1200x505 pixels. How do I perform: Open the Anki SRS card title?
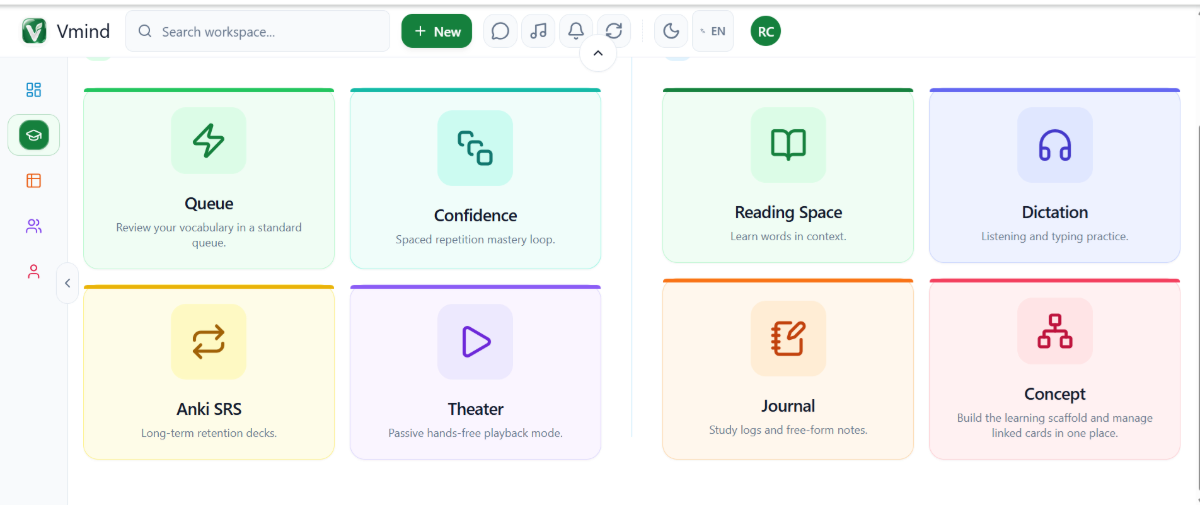point(209,409)
